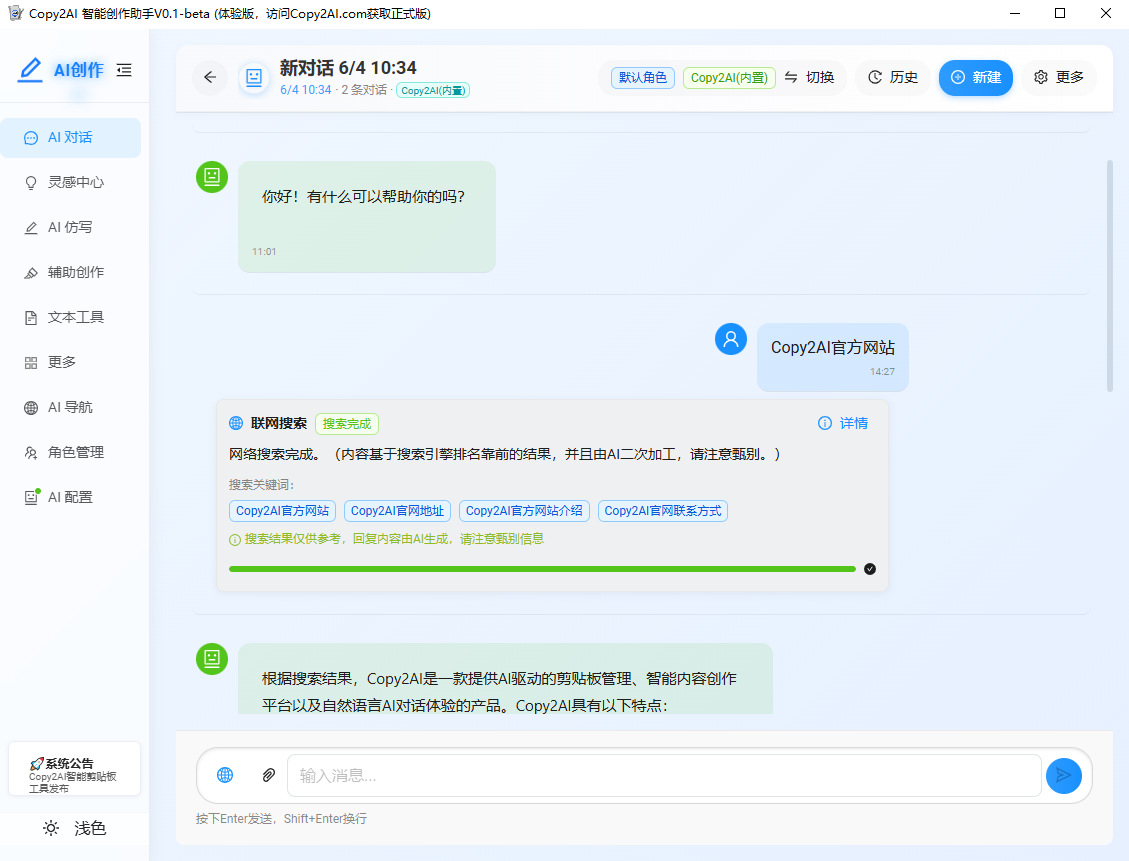Open AI 导航 in the sidebar
Screen dimensions: 1129x861
(x=71, y=407)
